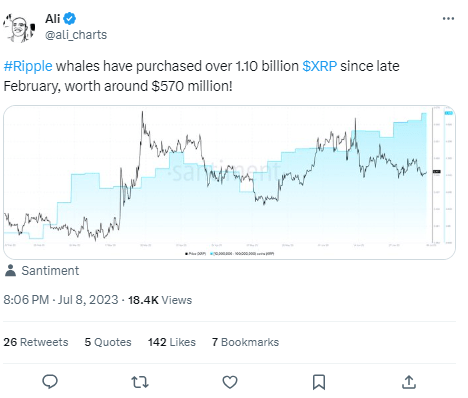
Task: Open the #Ripple hashtag link
Action: (28, 66)
